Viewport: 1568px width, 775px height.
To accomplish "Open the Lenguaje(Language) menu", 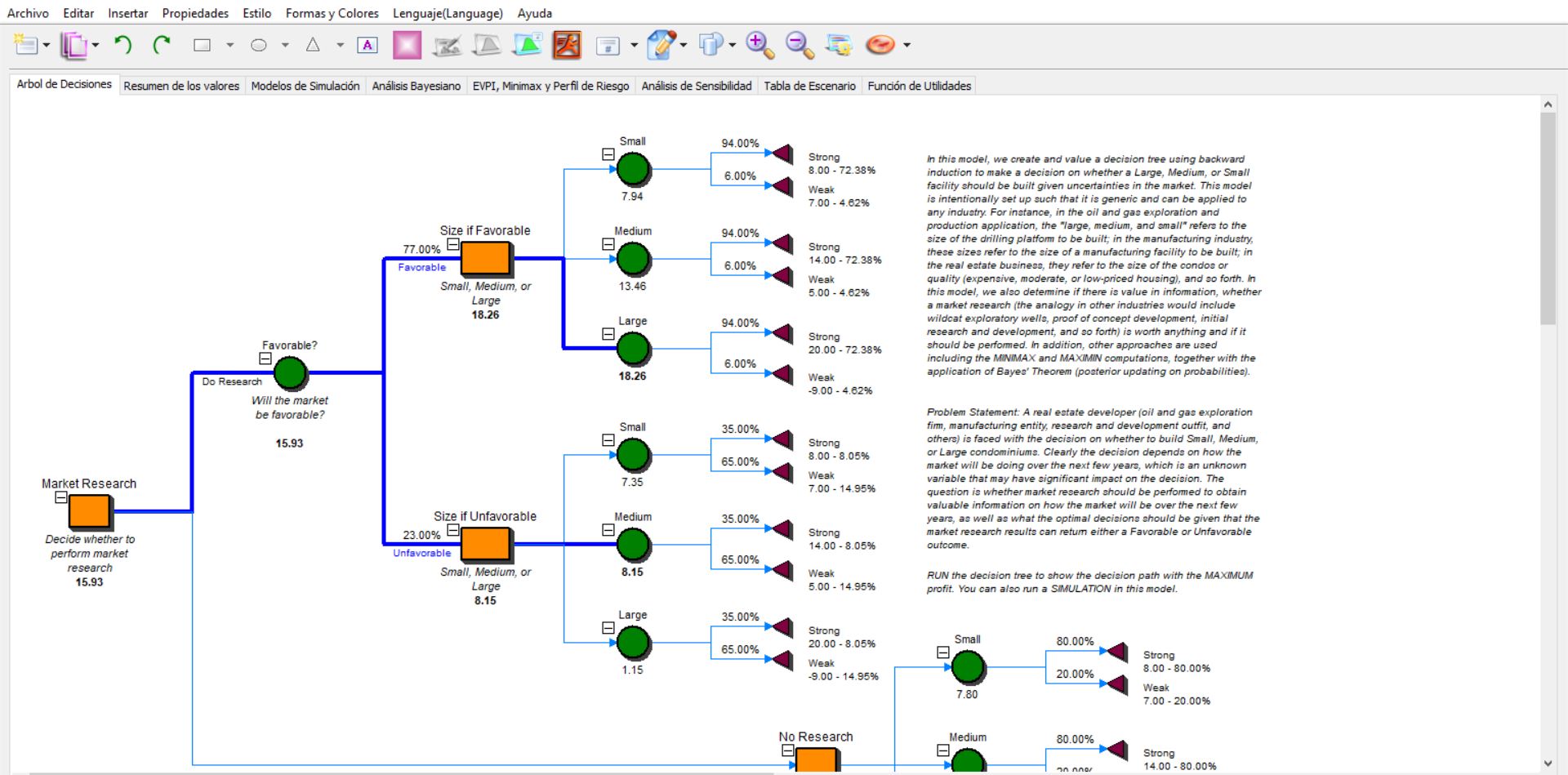I will click(x=448, y=13).
